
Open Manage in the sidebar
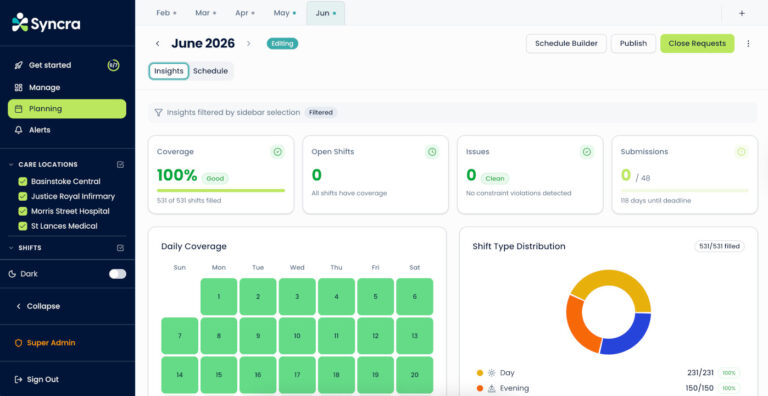click(x=67, y=88)
